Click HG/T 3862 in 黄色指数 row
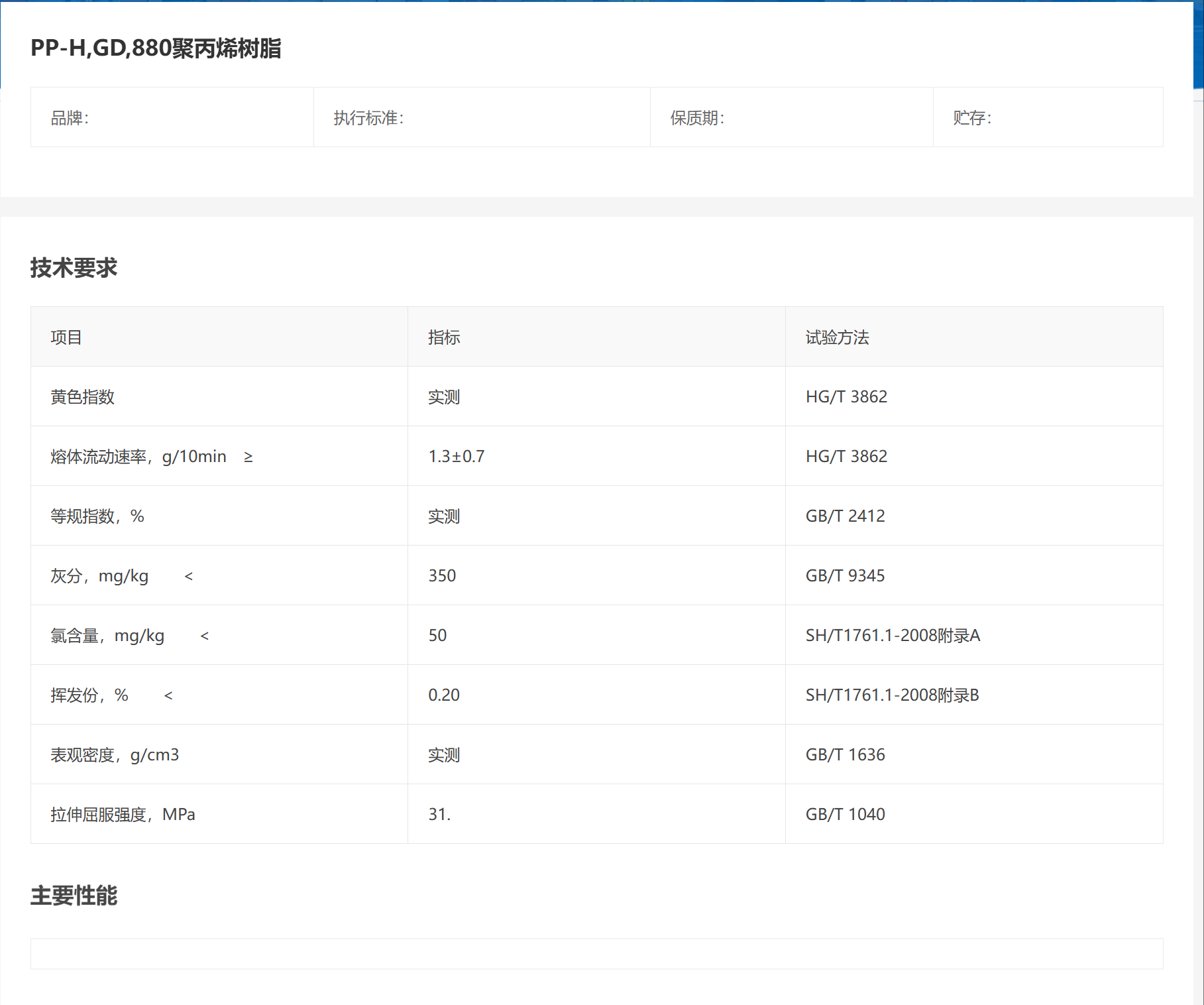Screen dimensions: 1204x1005 [846, 397]
